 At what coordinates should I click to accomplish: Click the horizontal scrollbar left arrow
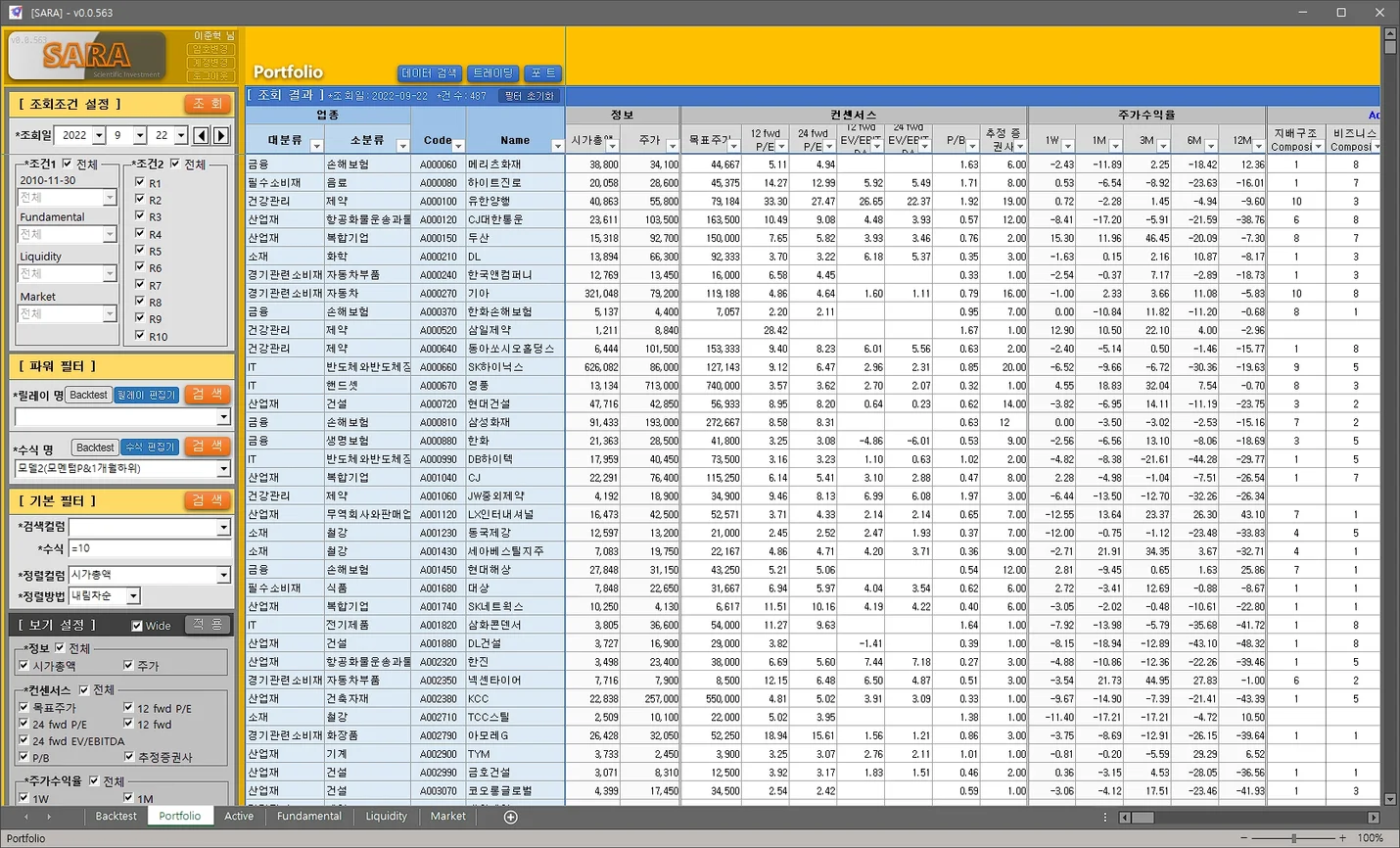tap(1125, 817)
